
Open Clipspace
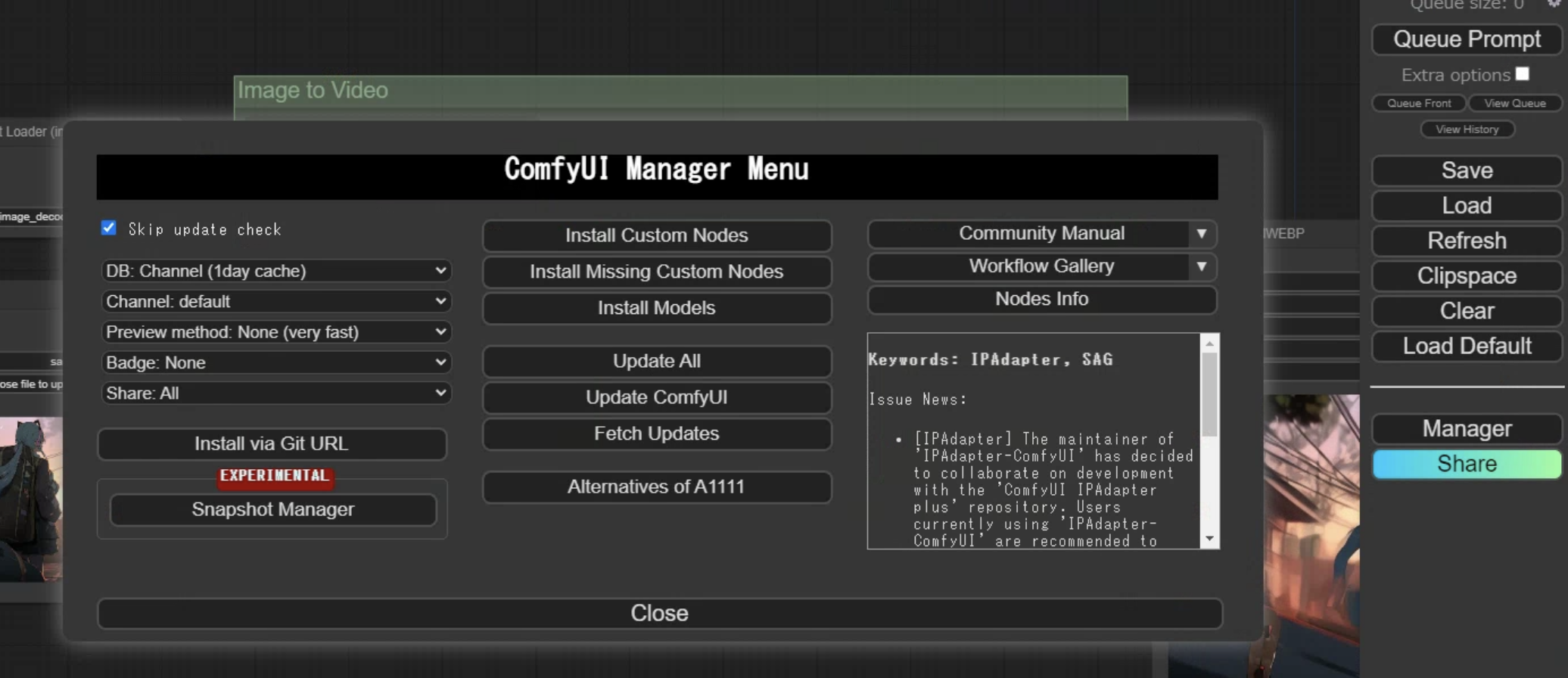(x=1467, y=276)
